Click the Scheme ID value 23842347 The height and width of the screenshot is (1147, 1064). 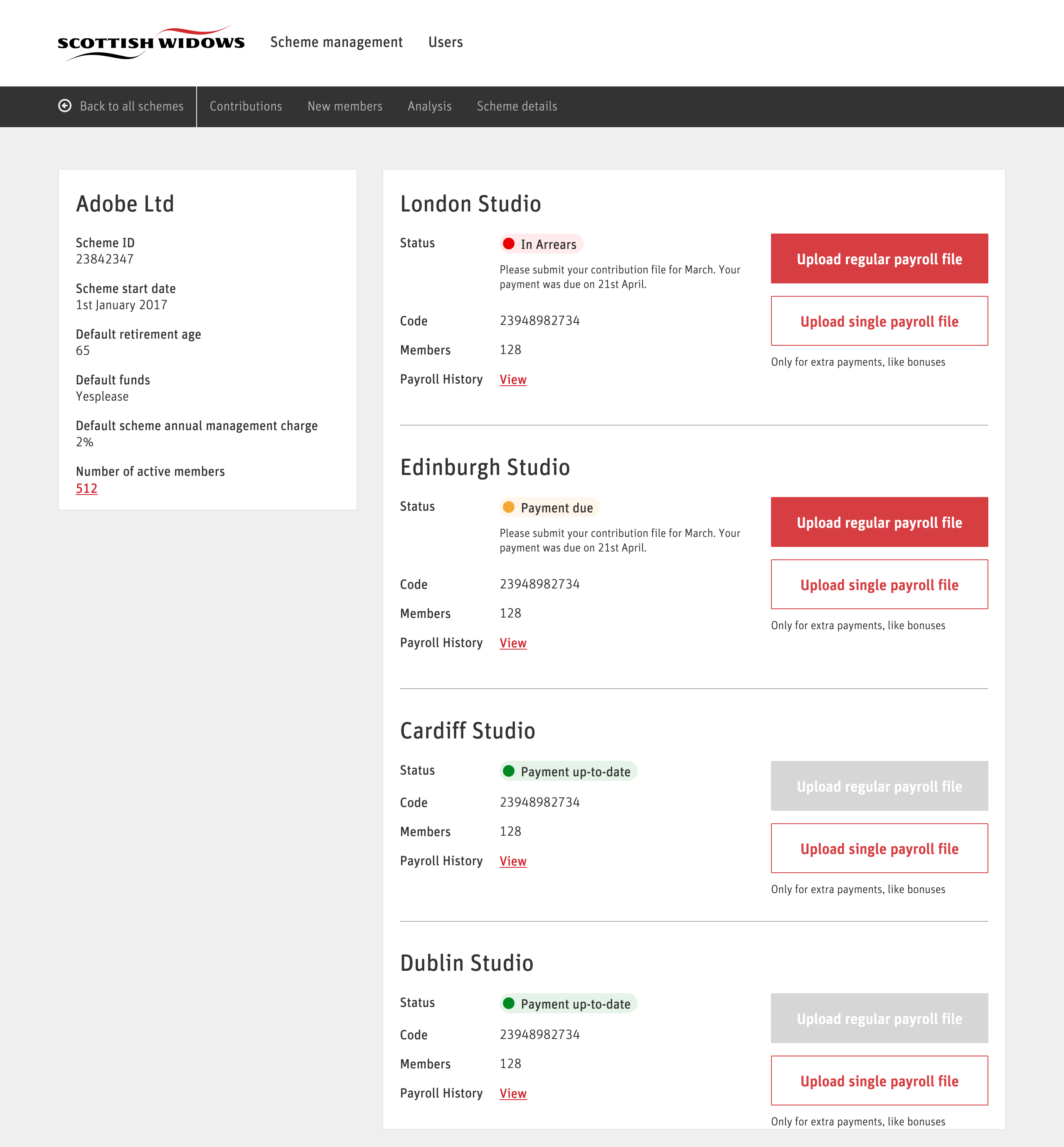tap(105, 259)
